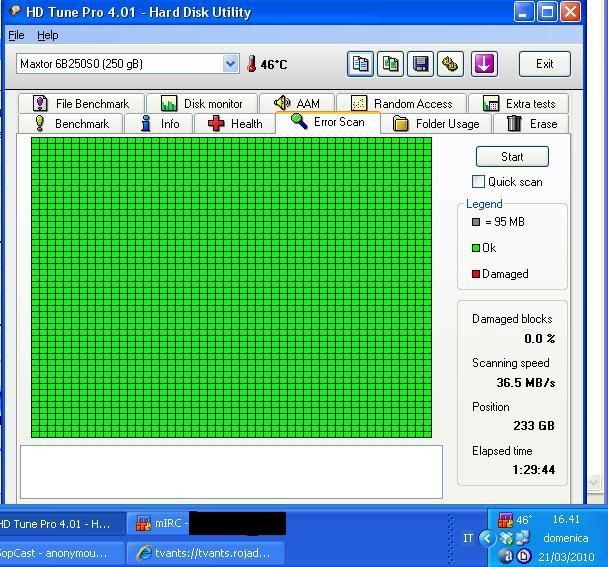The width and height of the screenshot is (608, 567).
Task: Select the Error Scan tab
Action: tap(328, 122)
